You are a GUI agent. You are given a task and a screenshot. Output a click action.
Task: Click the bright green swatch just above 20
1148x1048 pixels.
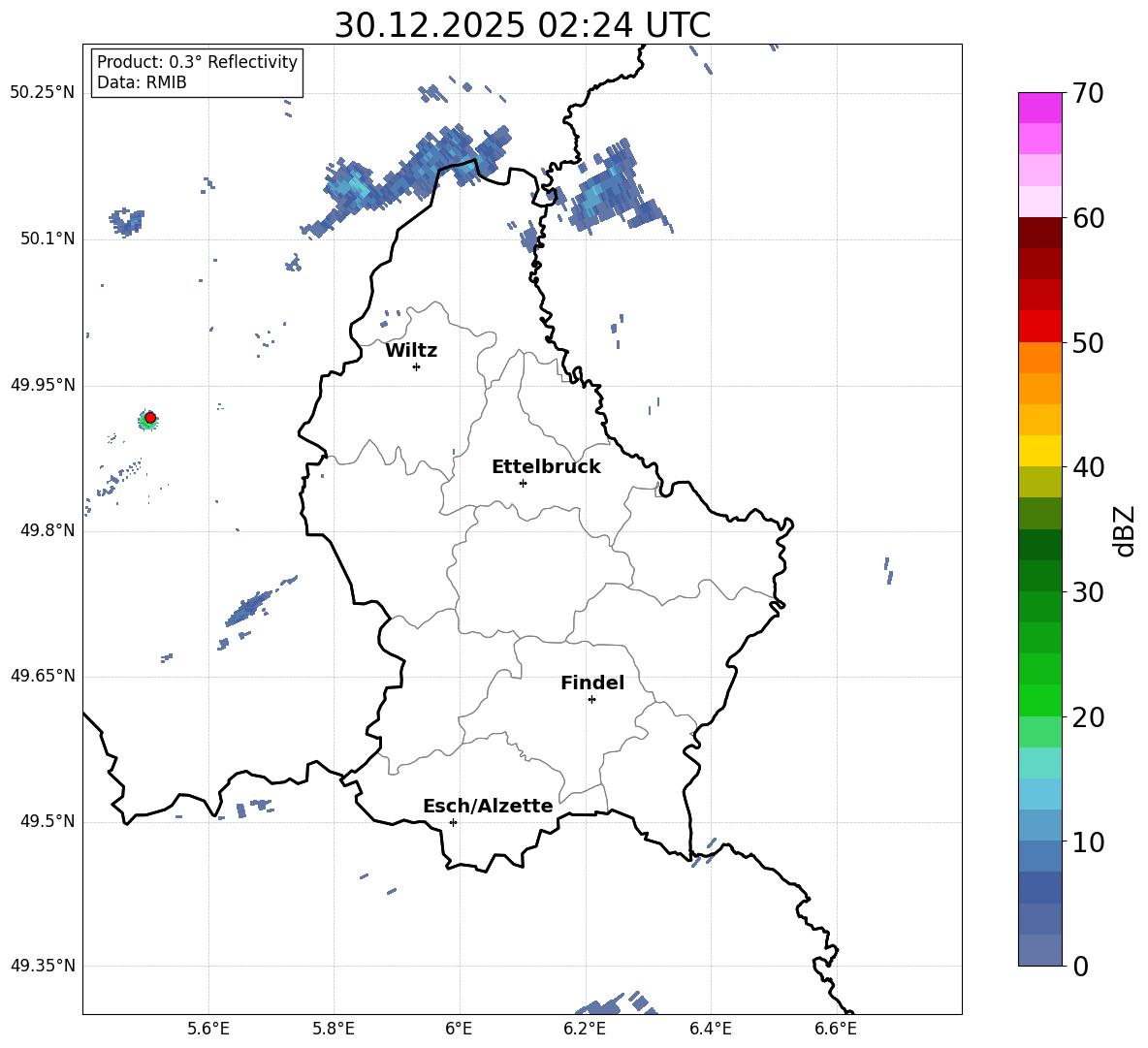[x=1039, y=700]
